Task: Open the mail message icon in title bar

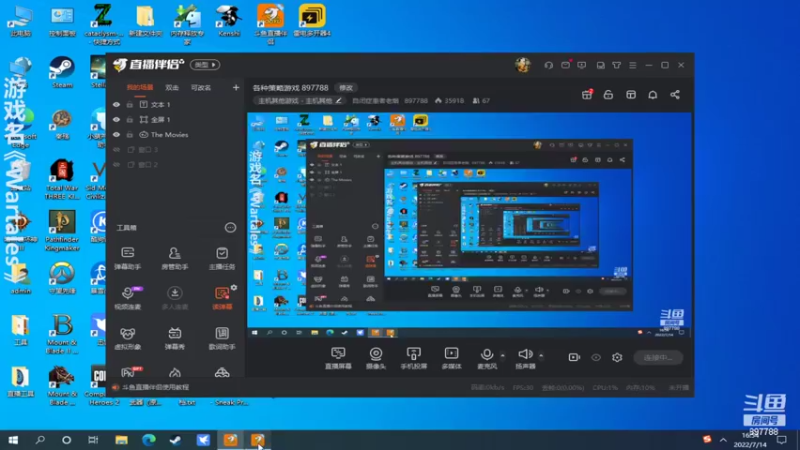Action: coord(565,65)
